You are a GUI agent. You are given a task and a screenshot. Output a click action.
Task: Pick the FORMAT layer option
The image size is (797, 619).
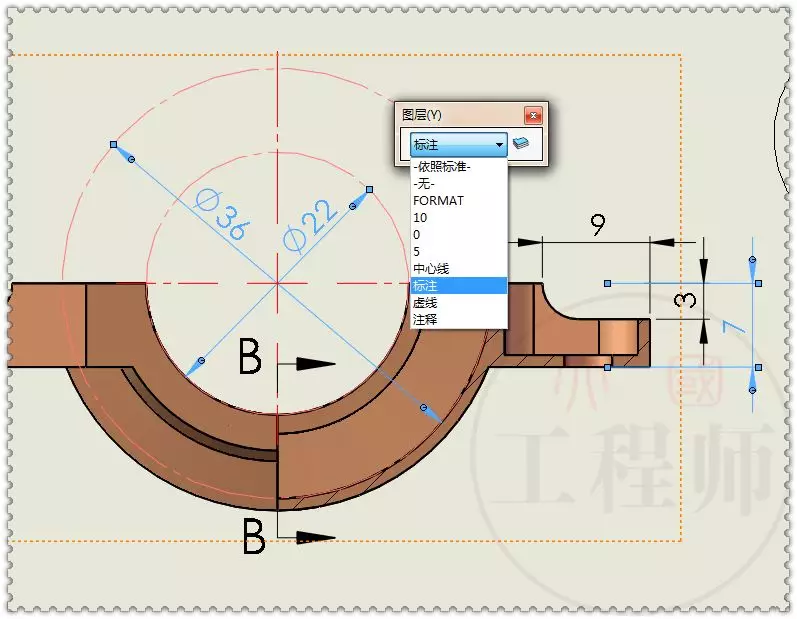click(459, 200)
